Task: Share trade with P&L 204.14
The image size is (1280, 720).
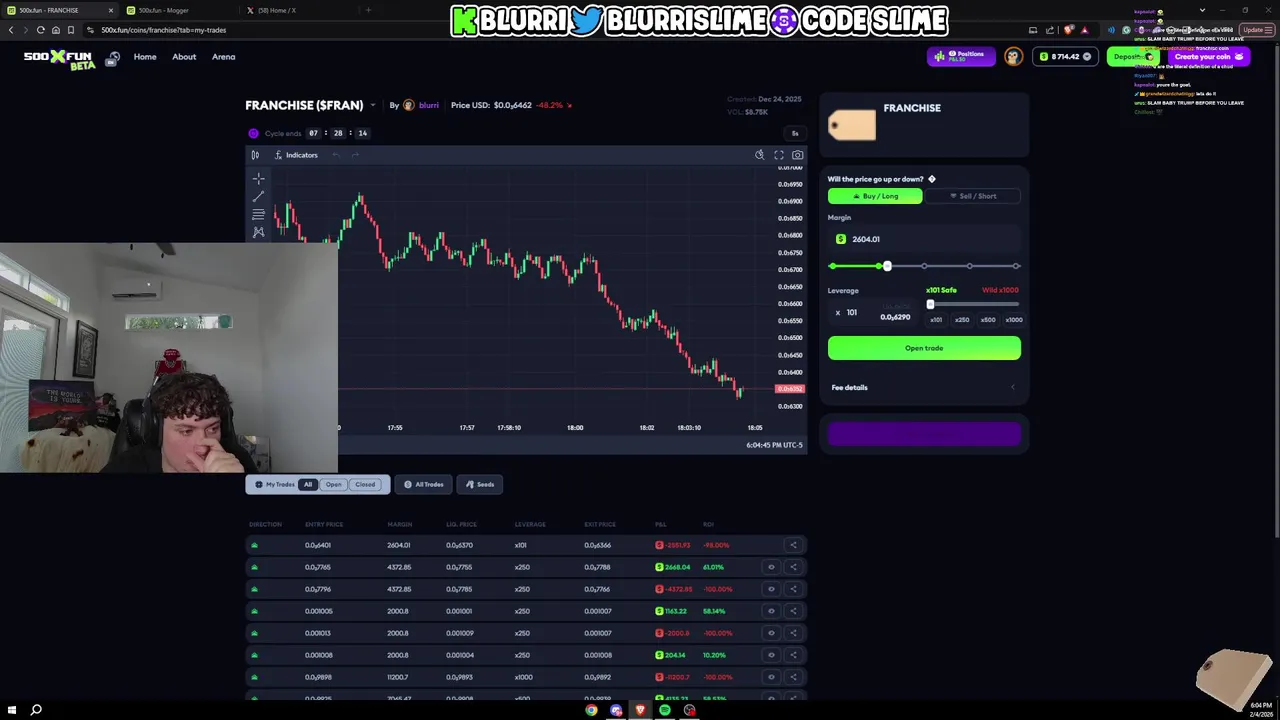Action: 793,655
